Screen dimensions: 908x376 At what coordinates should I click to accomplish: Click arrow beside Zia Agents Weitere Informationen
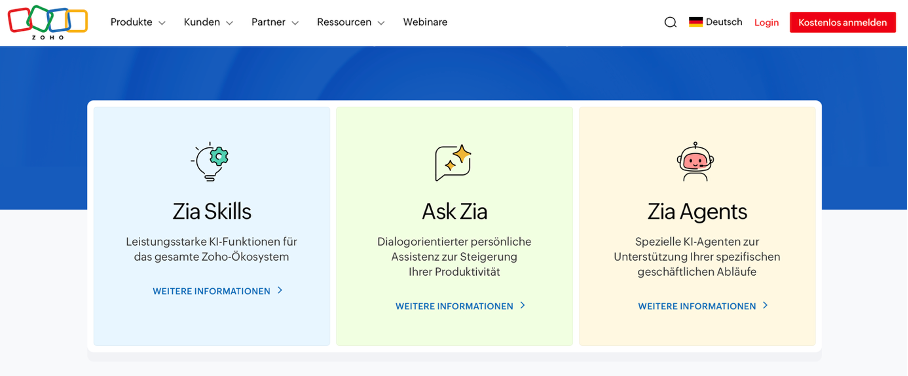pos(766,305)
